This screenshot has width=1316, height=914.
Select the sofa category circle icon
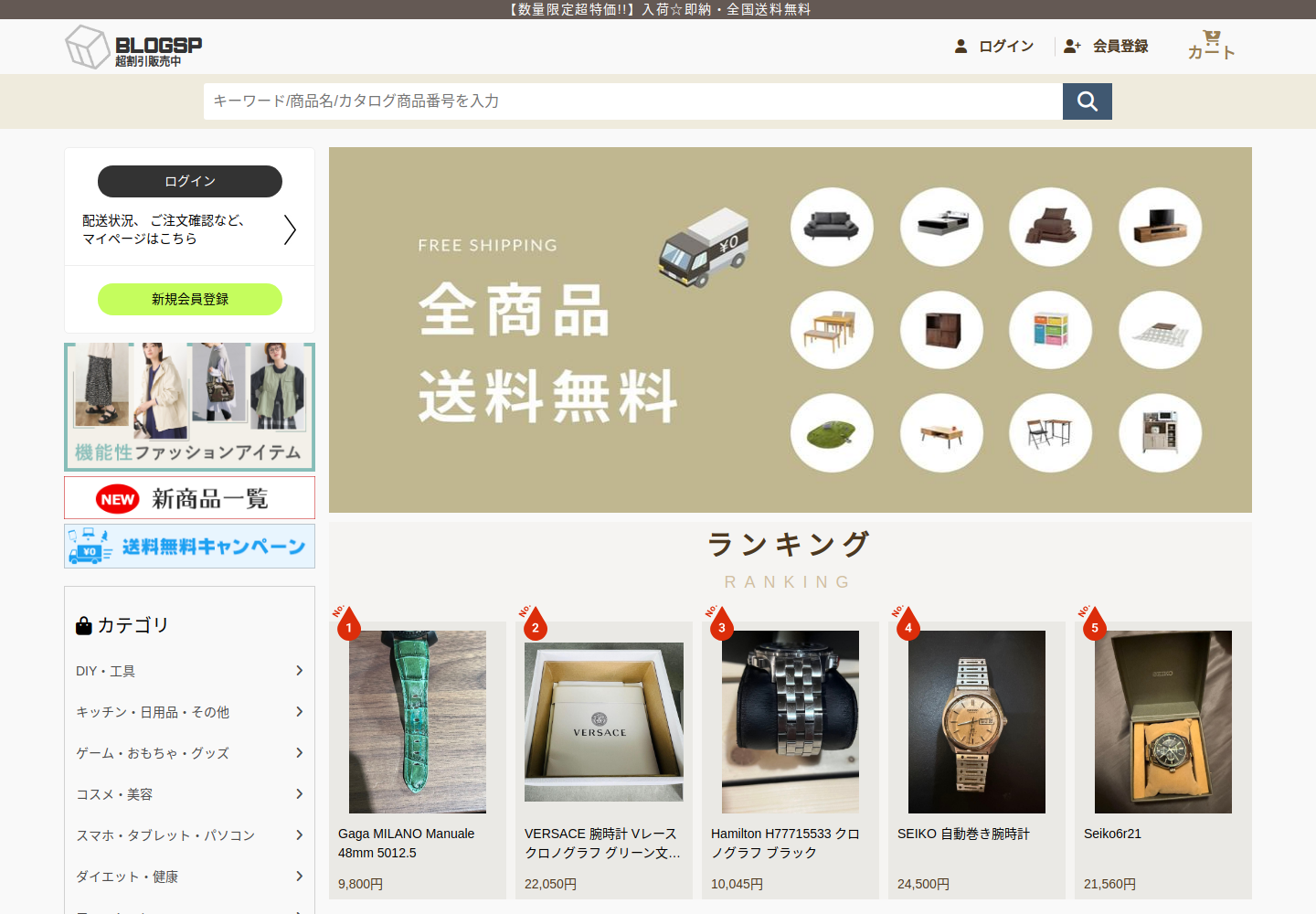832,227
